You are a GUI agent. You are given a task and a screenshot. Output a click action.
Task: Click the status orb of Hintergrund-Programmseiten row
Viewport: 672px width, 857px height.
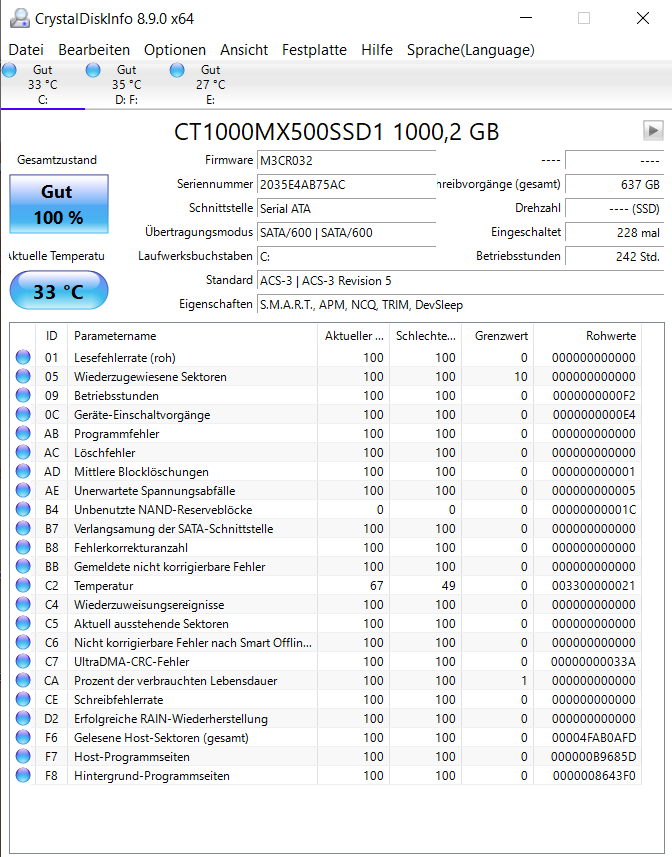23,775
